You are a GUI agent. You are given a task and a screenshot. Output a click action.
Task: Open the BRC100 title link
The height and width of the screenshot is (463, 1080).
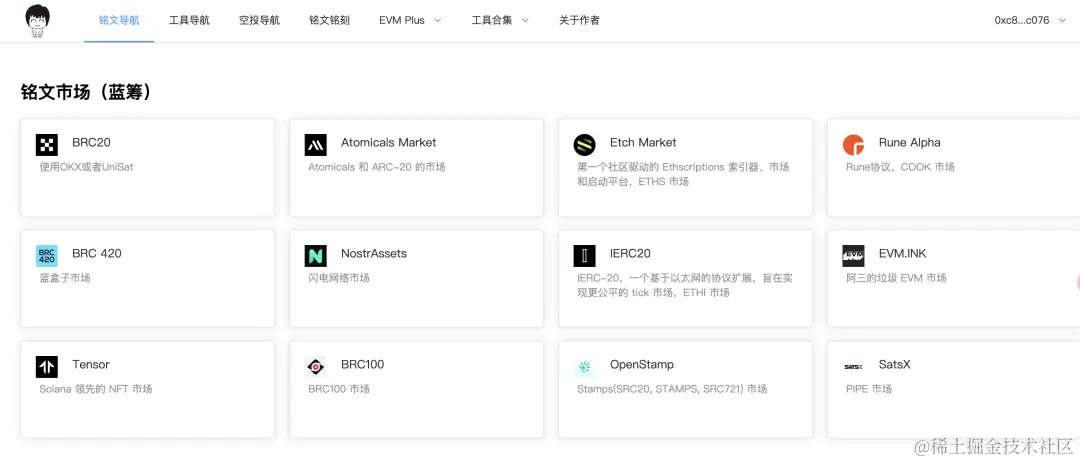[x=362, y=364]
